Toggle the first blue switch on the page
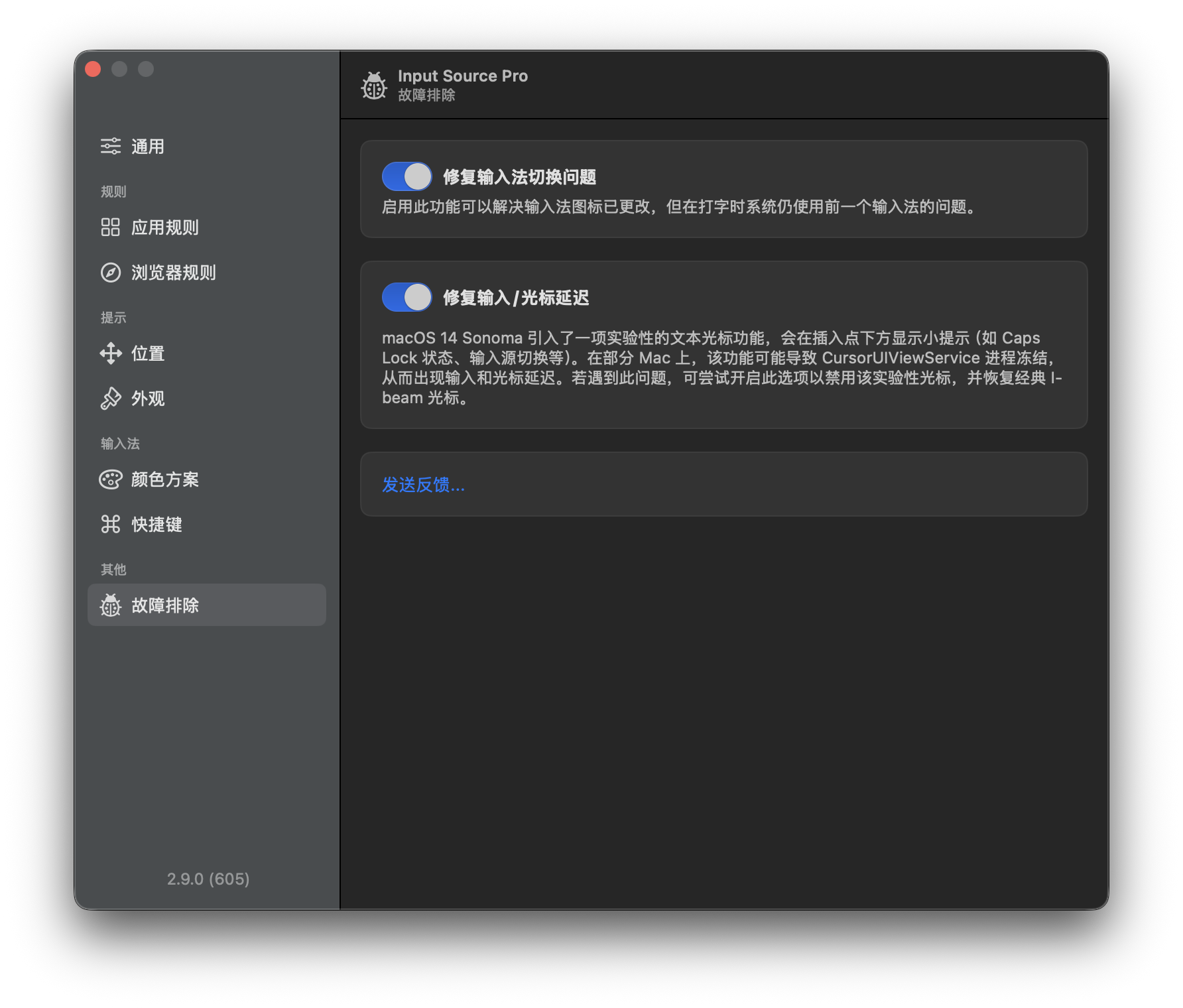 [406, 176]
